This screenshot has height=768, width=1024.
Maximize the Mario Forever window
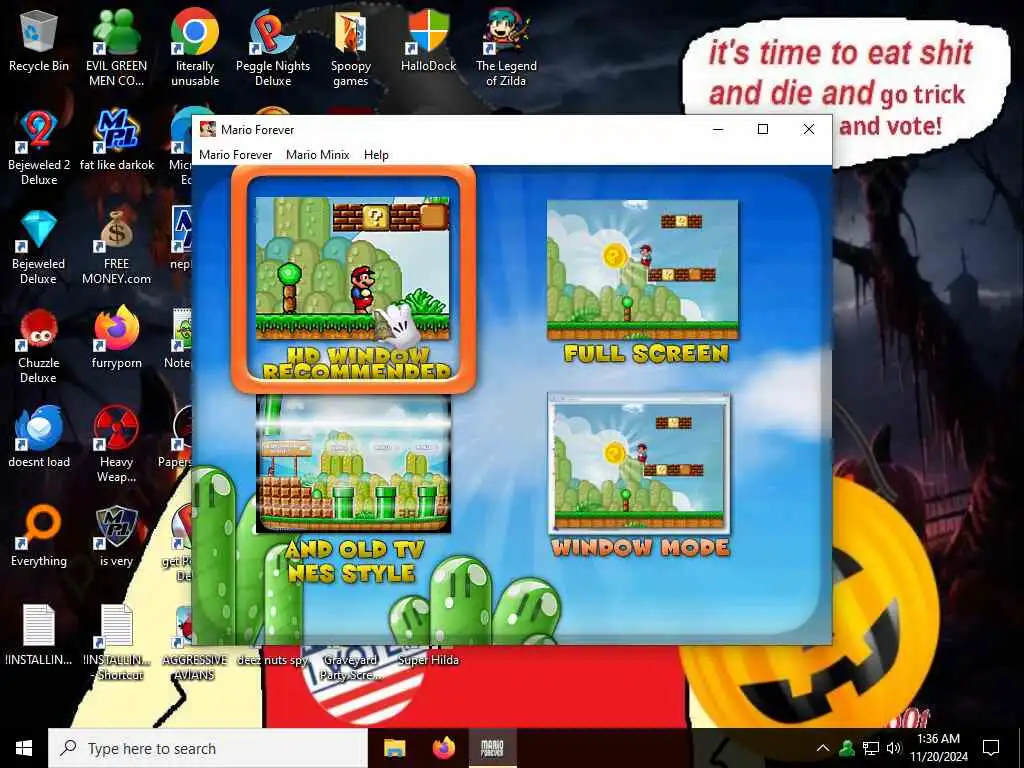[x=763, y=129]
